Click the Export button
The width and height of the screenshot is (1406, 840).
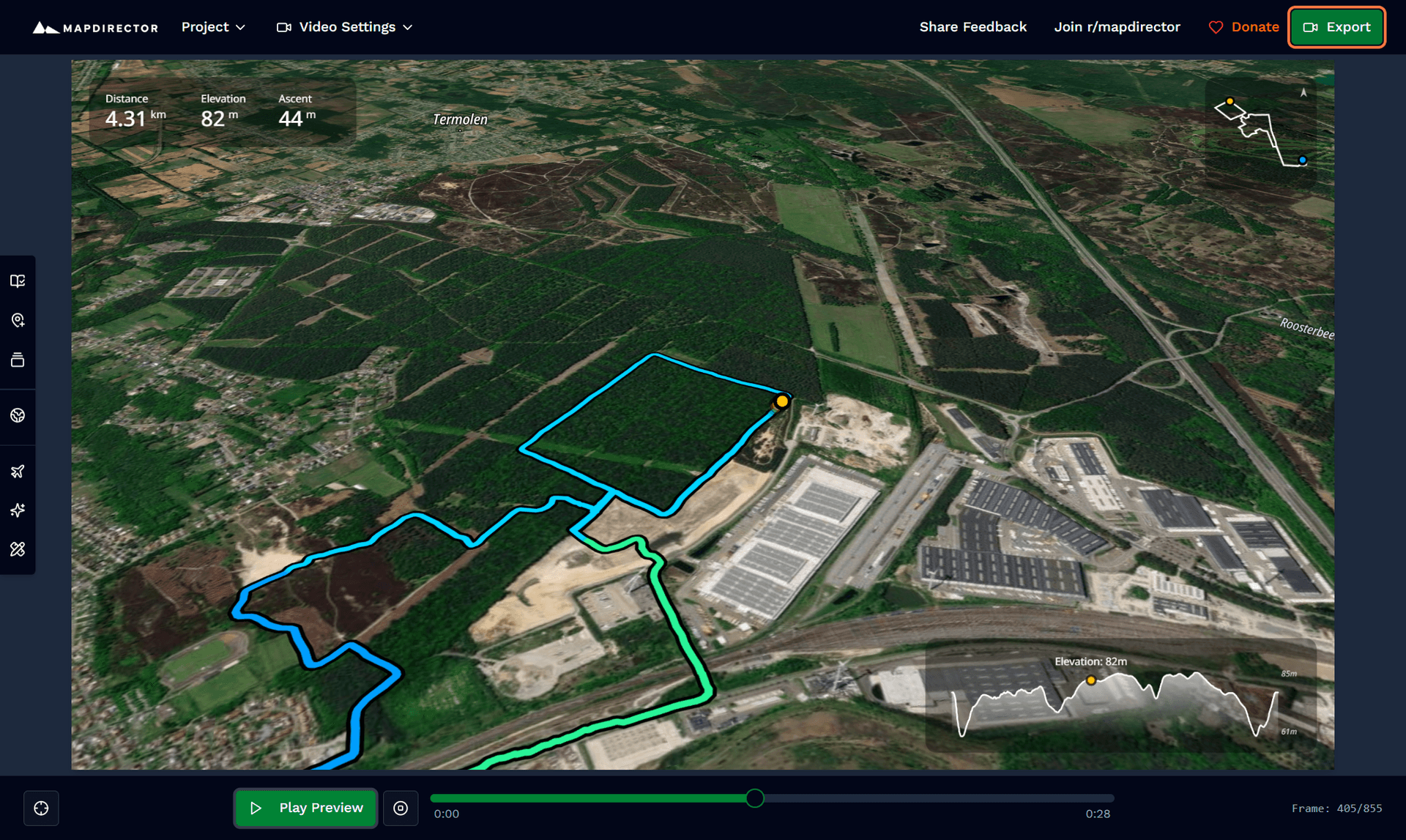tap(1336, 27)
